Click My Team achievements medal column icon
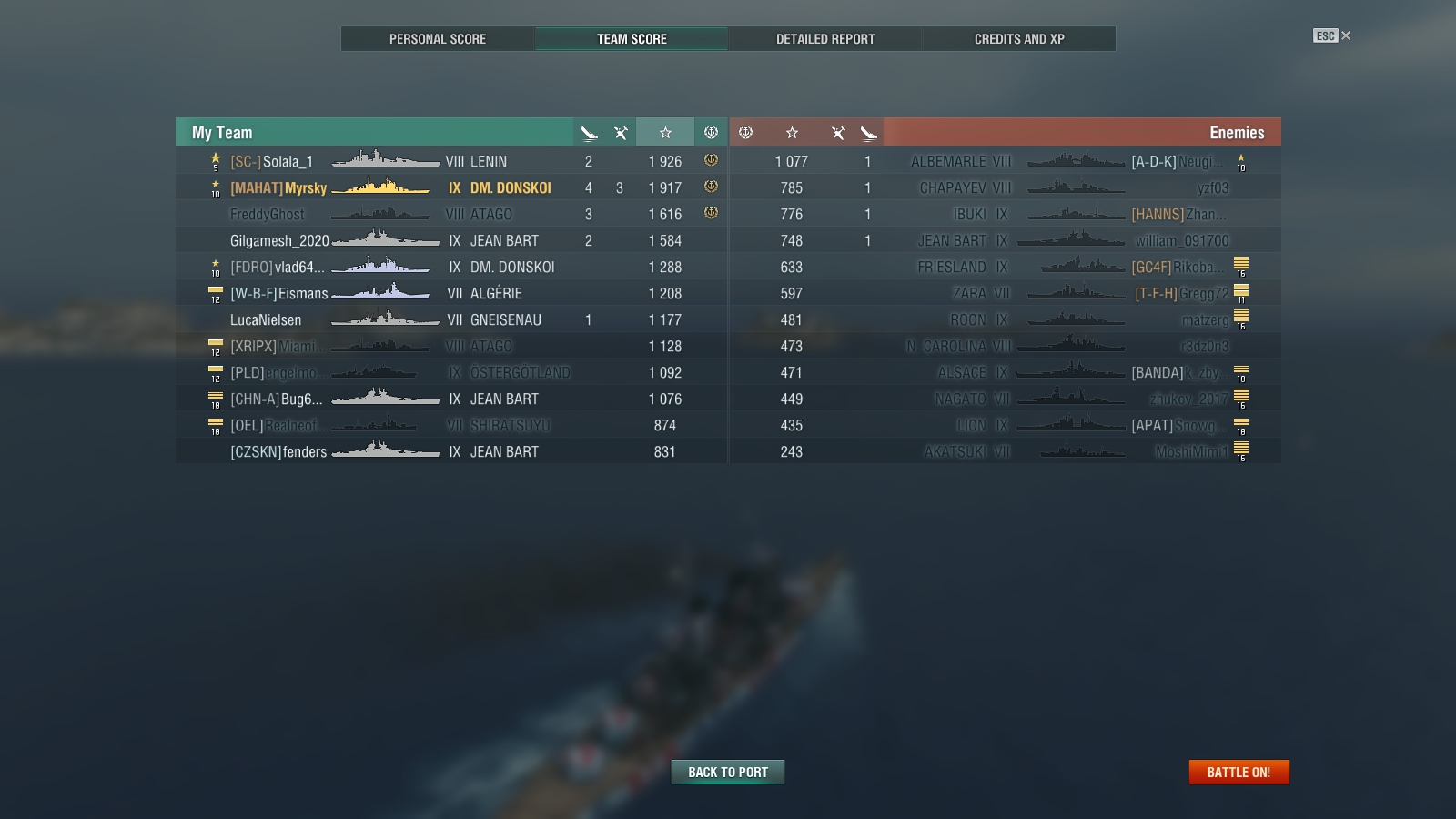The image size is (1456, 819). point(711,133)
